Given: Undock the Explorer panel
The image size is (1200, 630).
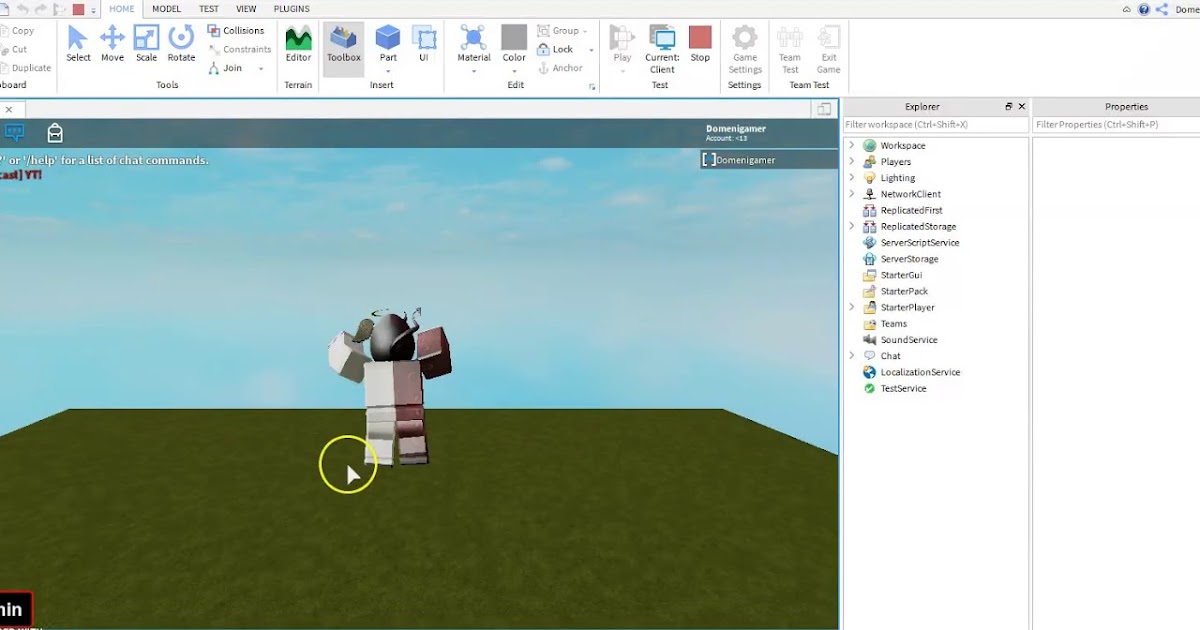Looking at the screenshot, I should click(1008, 106).
